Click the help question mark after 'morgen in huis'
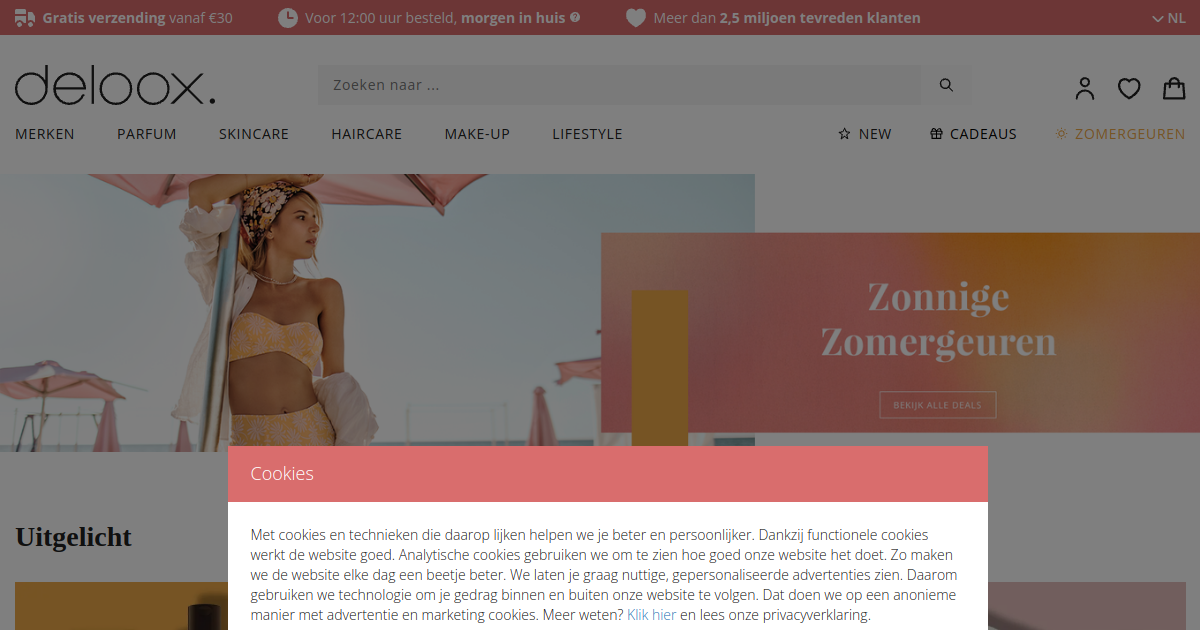Screen dimensions: 1200x630 click(x=575, y=18)
